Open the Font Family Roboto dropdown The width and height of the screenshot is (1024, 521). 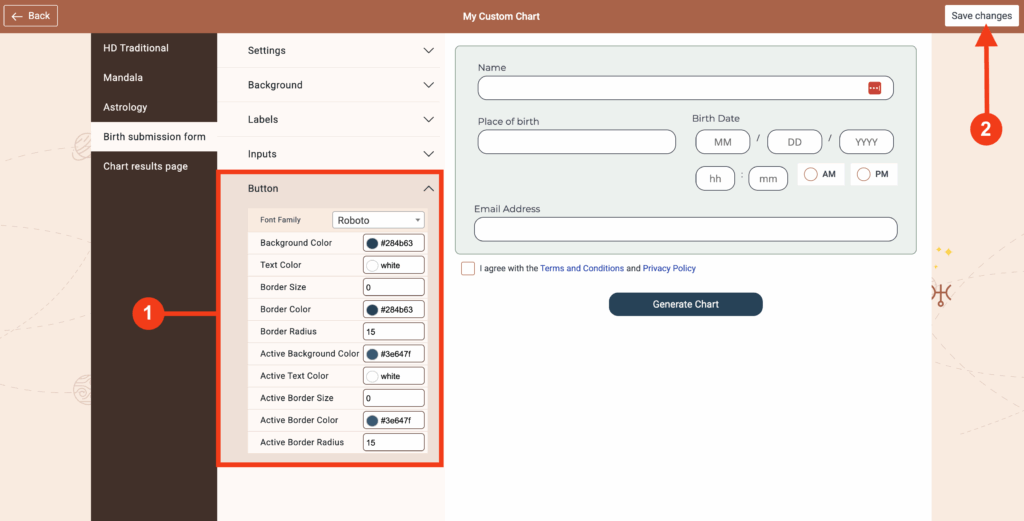(378, 220)
